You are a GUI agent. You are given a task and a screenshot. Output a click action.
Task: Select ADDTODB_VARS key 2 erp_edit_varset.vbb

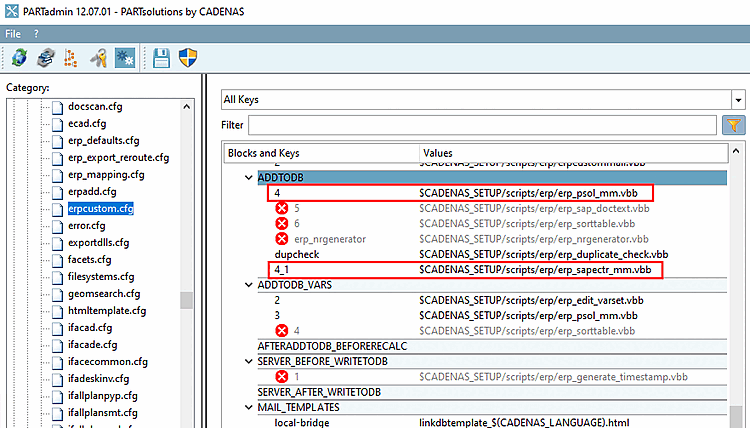tap(492, 300)
